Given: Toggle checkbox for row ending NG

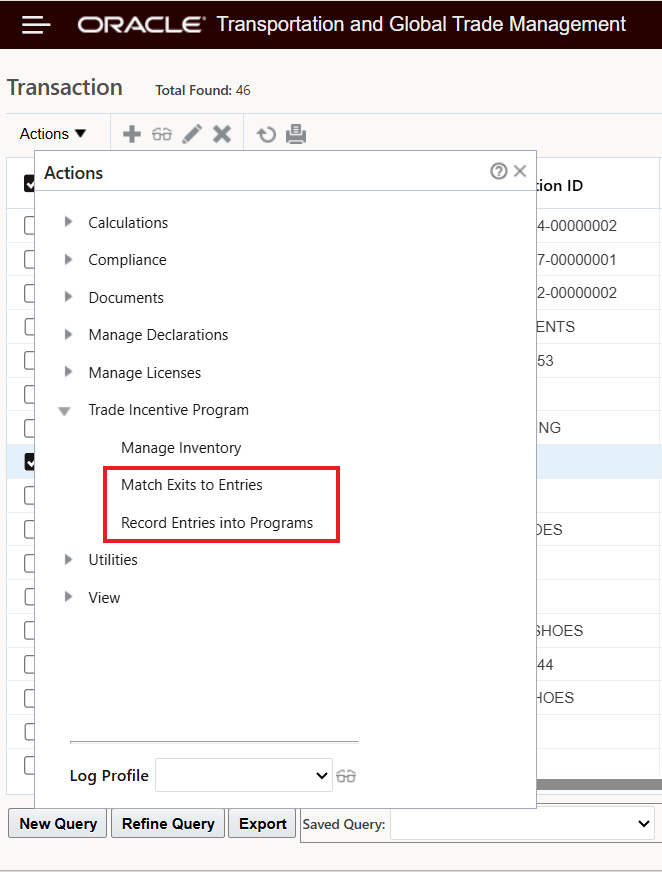Looking at the screenshot, I should [x=29, y=428].
